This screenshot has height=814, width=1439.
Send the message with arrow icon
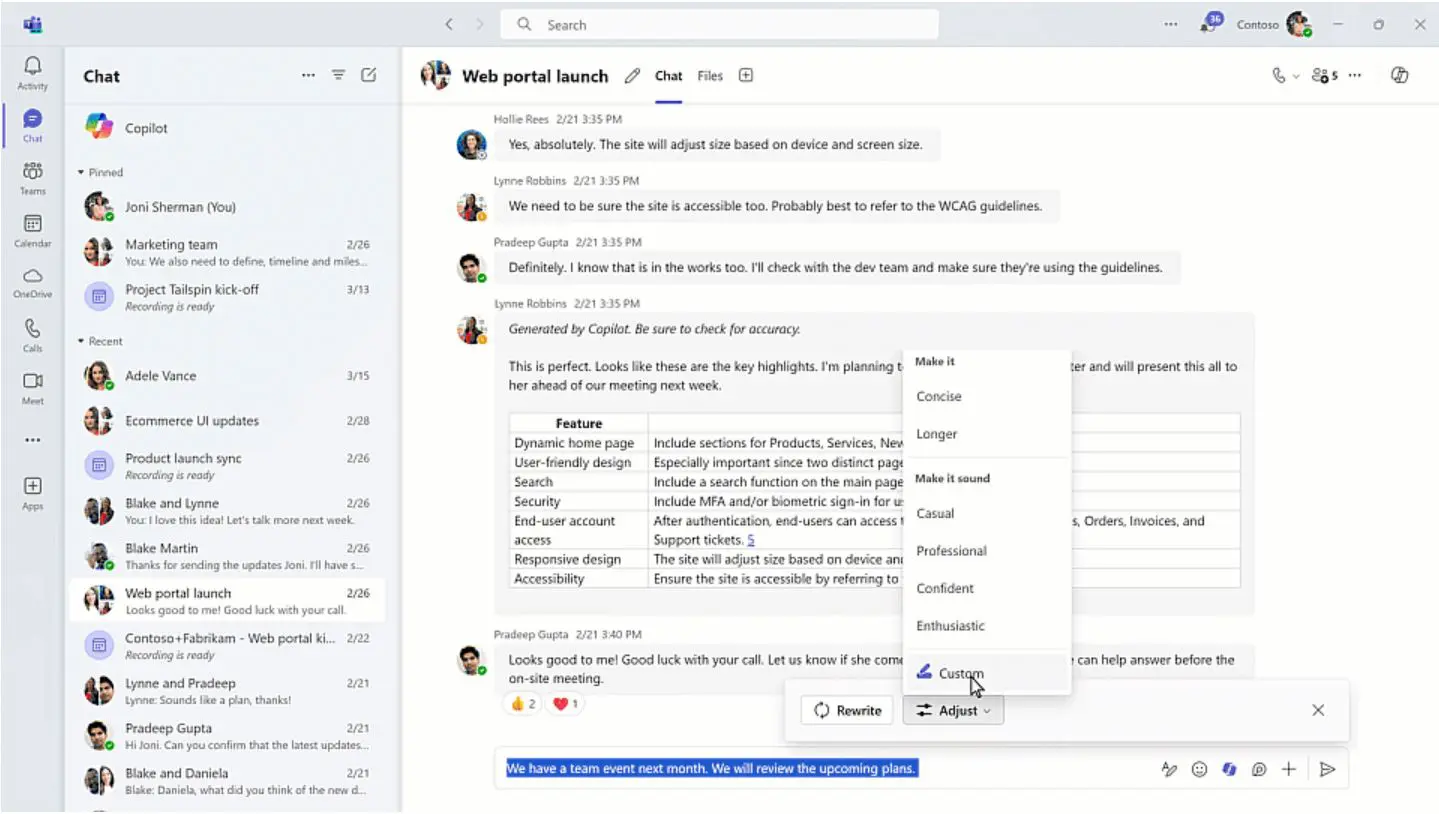coord(1327,769)
